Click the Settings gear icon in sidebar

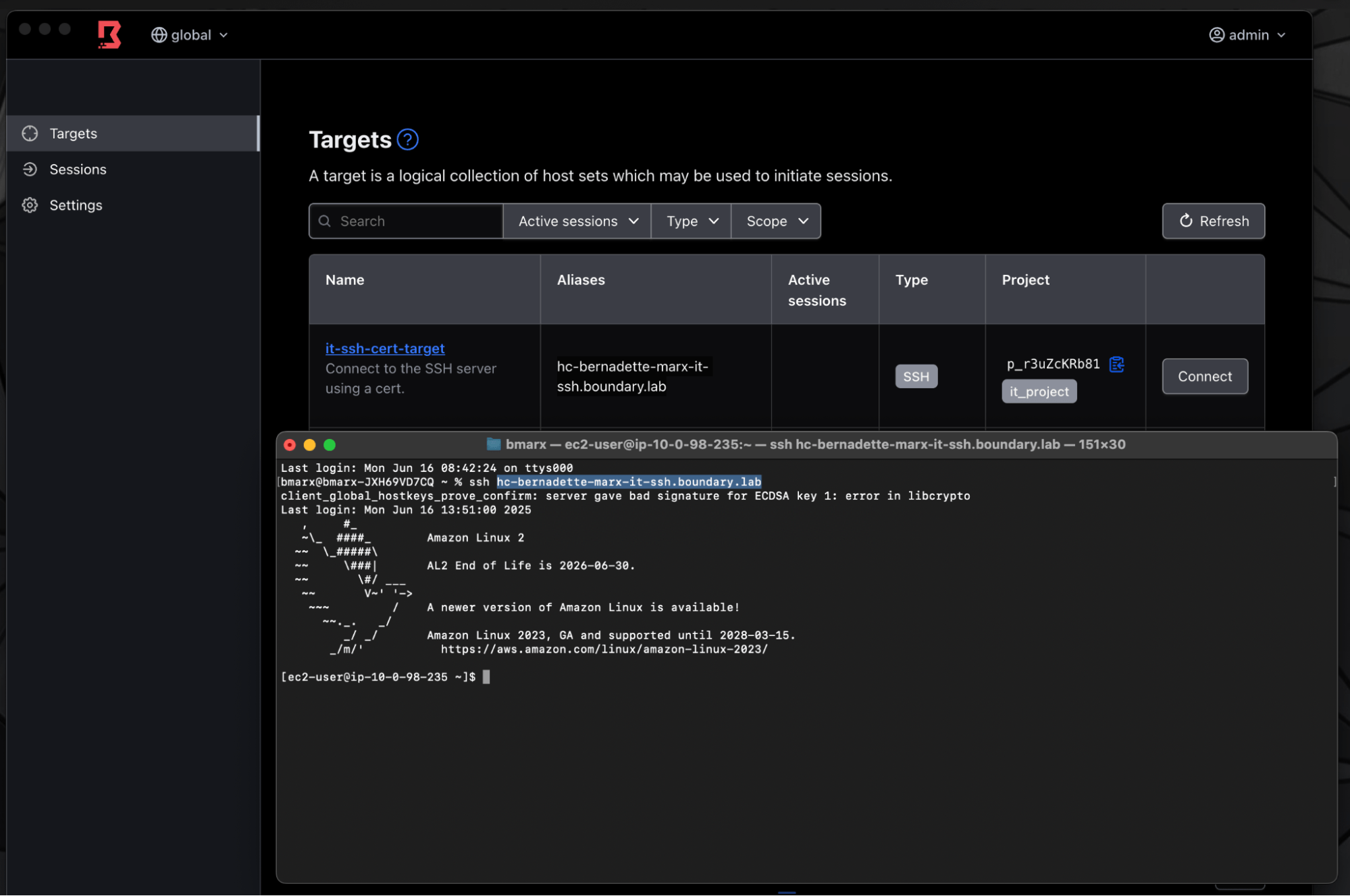30,205
